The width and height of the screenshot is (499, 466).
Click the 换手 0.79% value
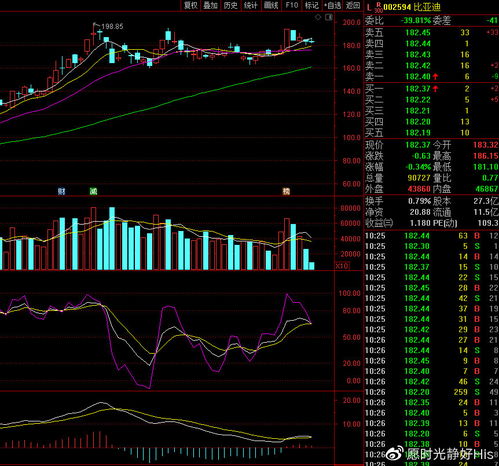419,201
